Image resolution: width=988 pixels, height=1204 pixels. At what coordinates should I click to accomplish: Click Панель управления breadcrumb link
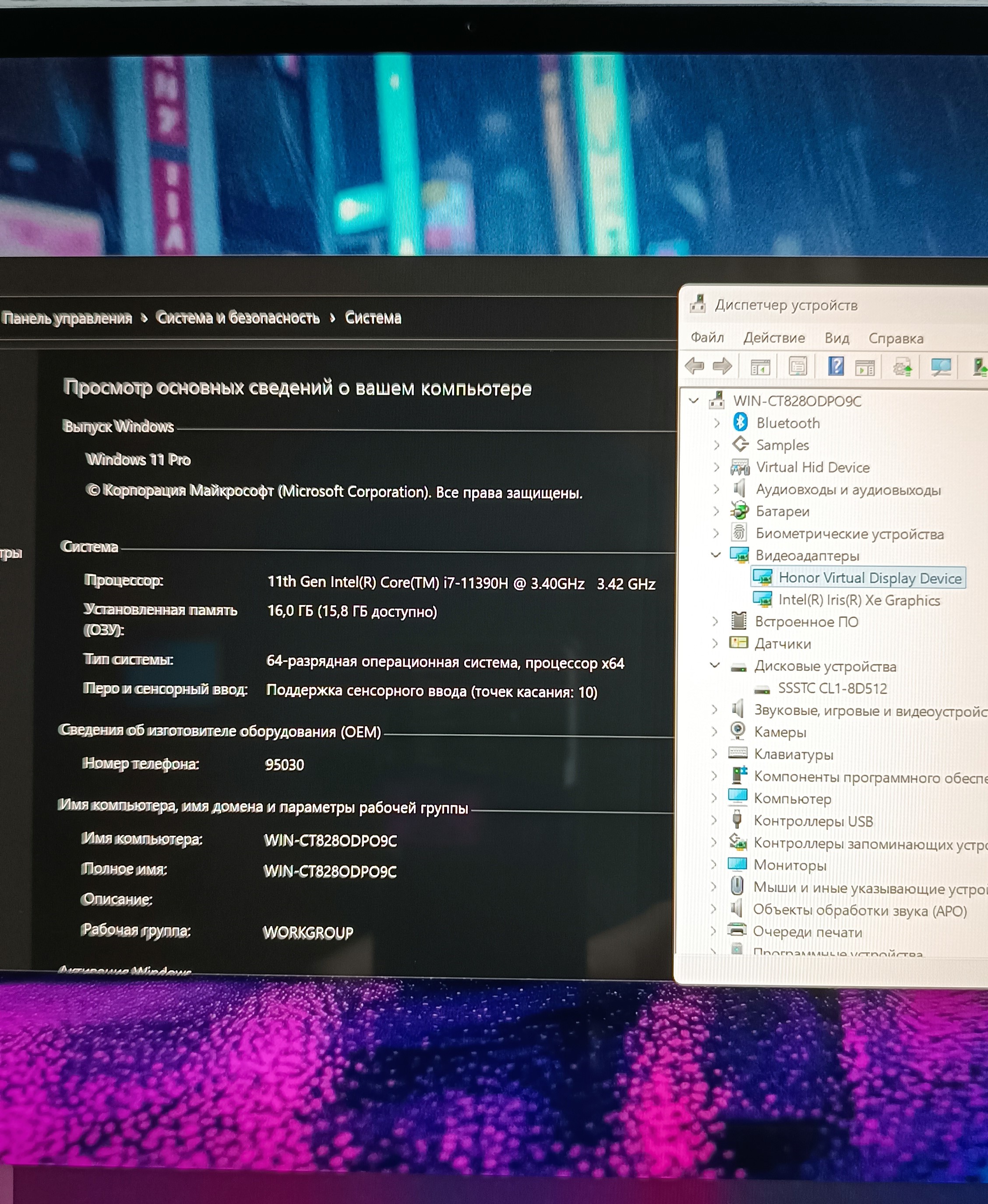(67, 317)
